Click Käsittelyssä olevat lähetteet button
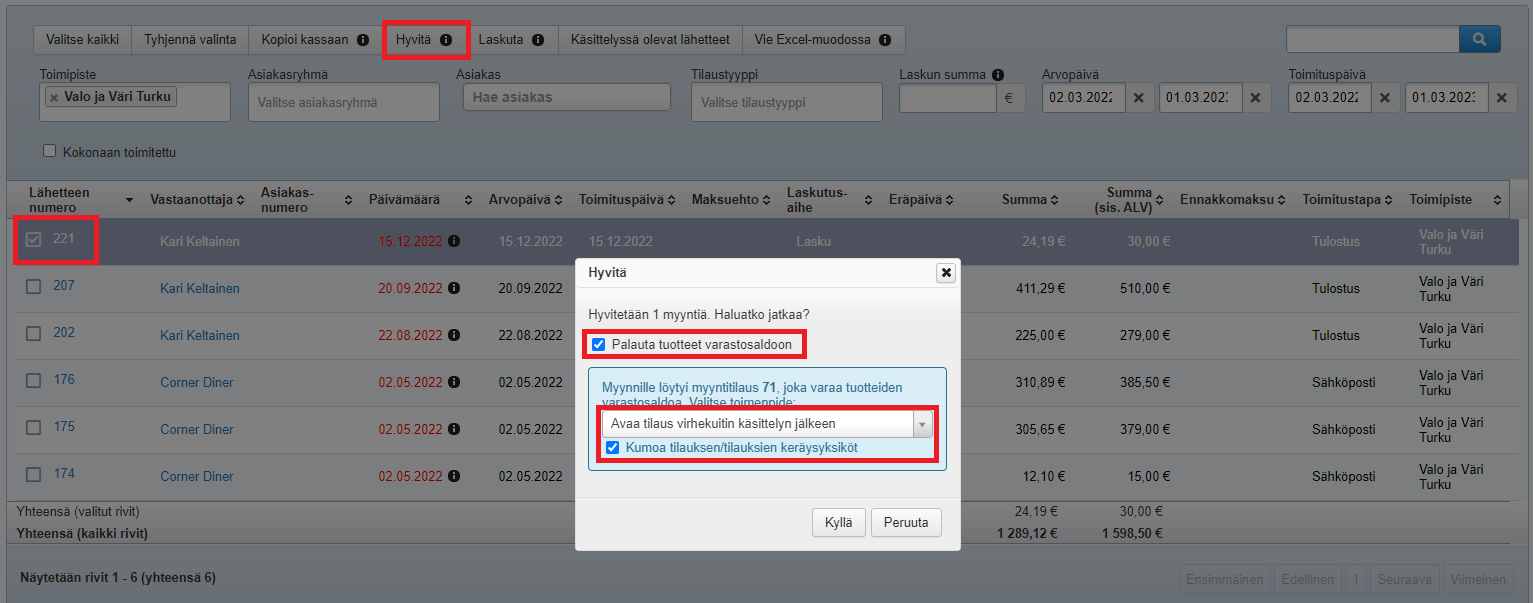 649,40
